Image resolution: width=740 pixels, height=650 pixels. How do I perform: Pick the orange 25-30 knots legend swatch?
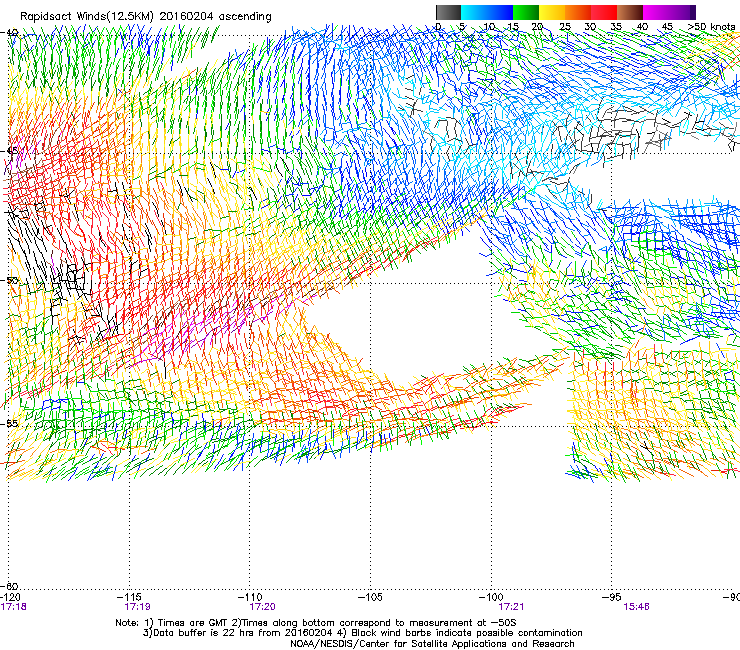pos(578,12)
